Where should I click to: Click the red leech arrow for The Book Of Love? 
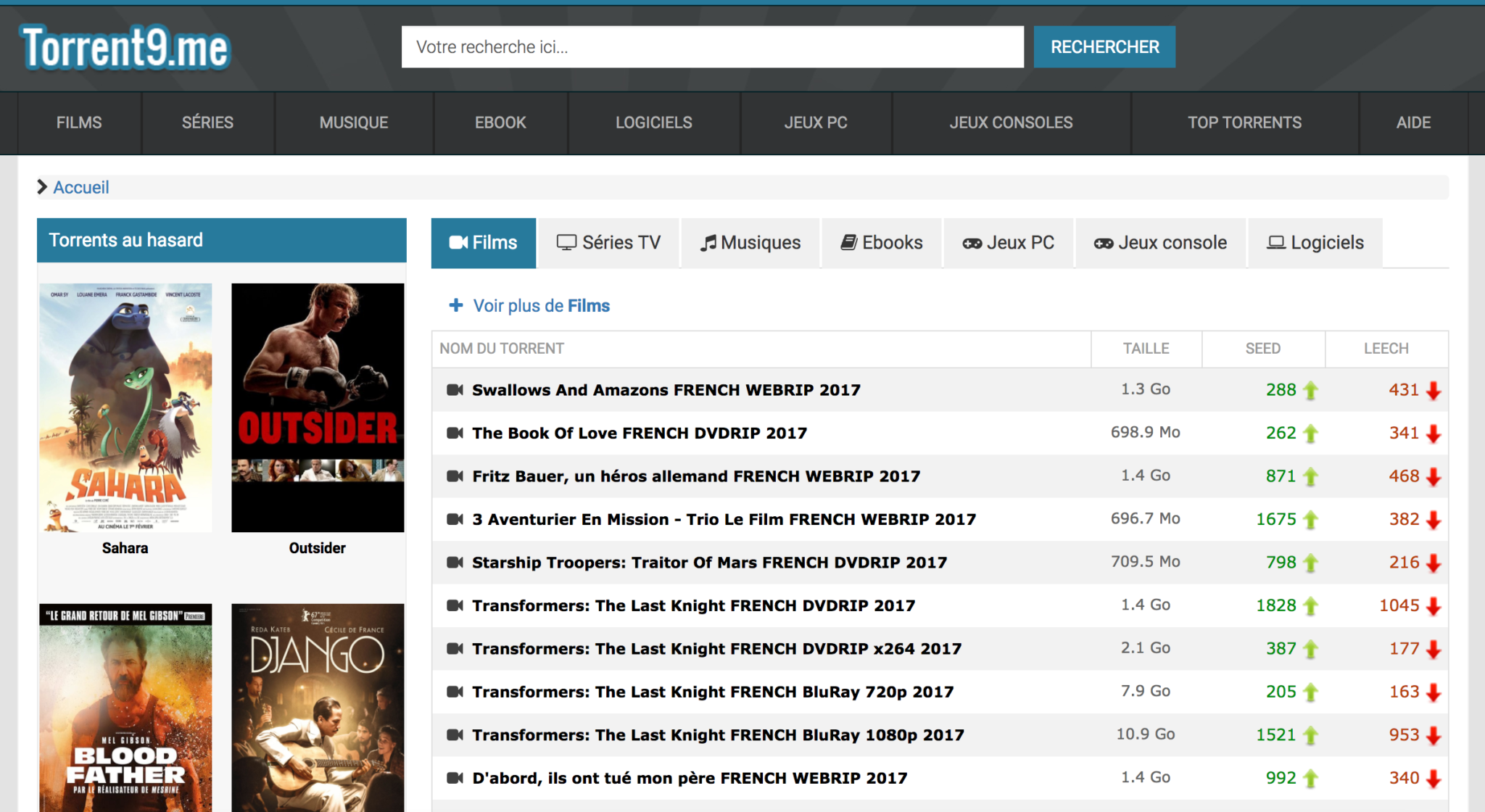click(x=1434, y=433)
